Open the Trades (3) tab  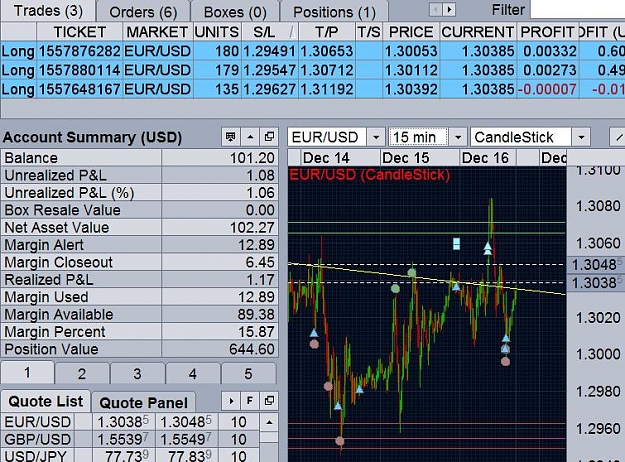coord(48,11)
